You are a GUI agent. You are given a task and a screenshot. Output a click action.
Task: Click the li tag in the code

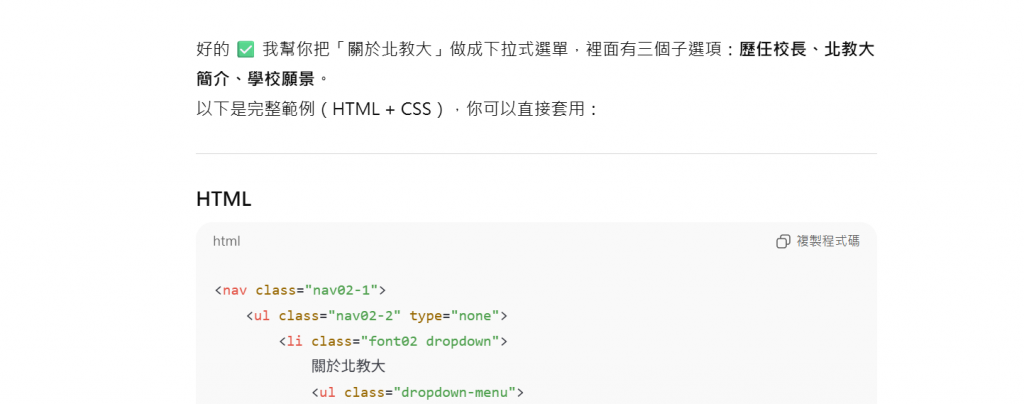pyautogui.click(x=295, y=341)
